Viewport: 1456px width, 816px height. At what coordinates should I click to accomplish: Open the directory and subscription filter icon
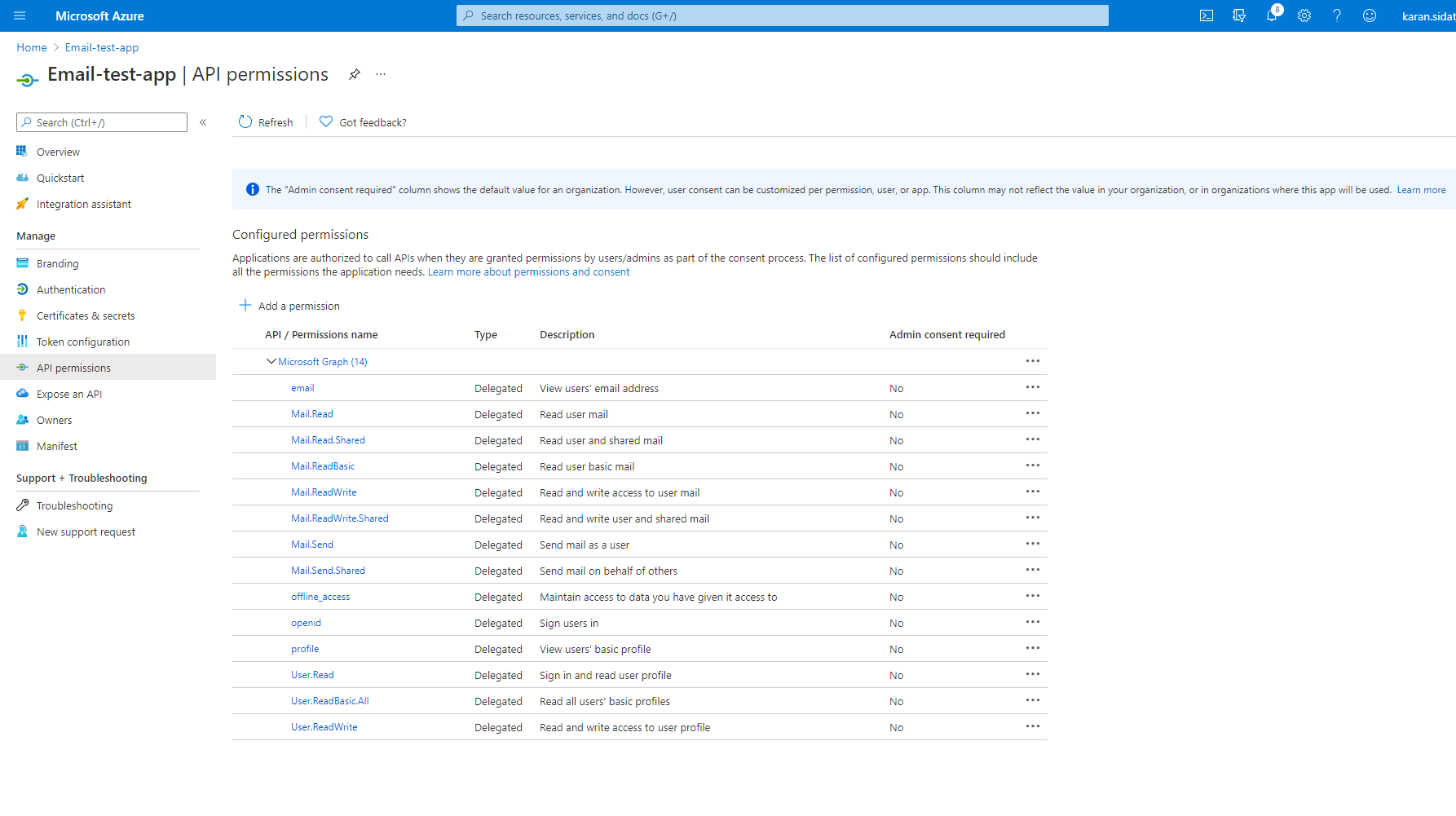pyautogui.click(x=1239, y=15)
